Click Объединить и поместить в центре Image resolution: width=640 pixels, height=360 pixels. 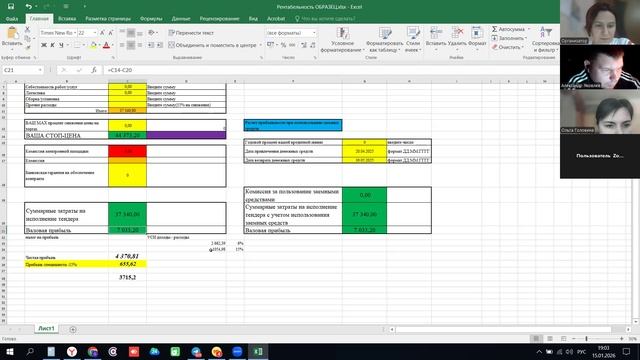tap(212, 45)
